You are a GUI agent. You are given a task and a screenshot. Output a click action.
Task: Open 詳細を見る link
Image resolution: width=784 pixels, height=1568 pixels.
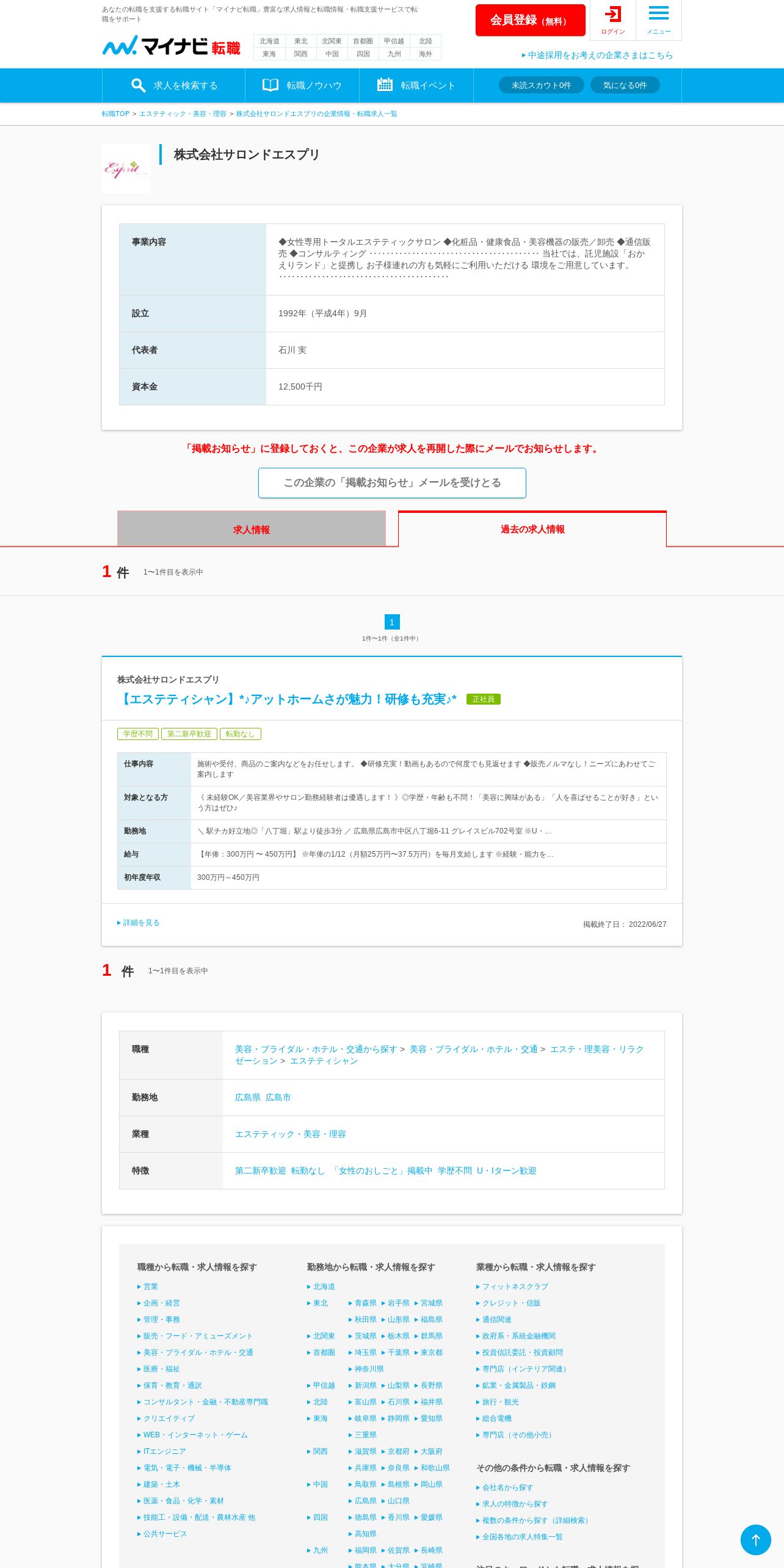coord(139,923)
